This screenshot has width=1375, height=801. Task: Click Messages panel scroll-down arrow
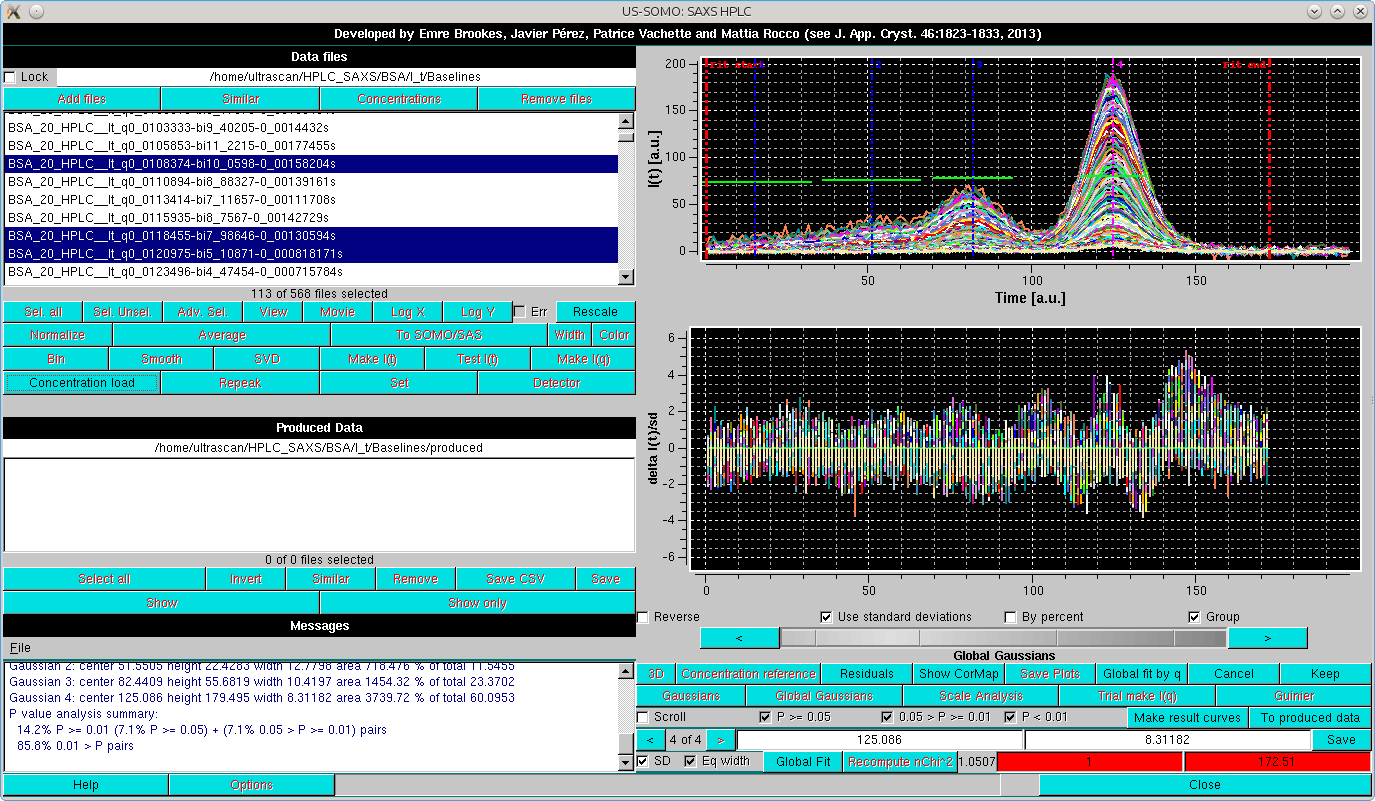coord(627,763)
